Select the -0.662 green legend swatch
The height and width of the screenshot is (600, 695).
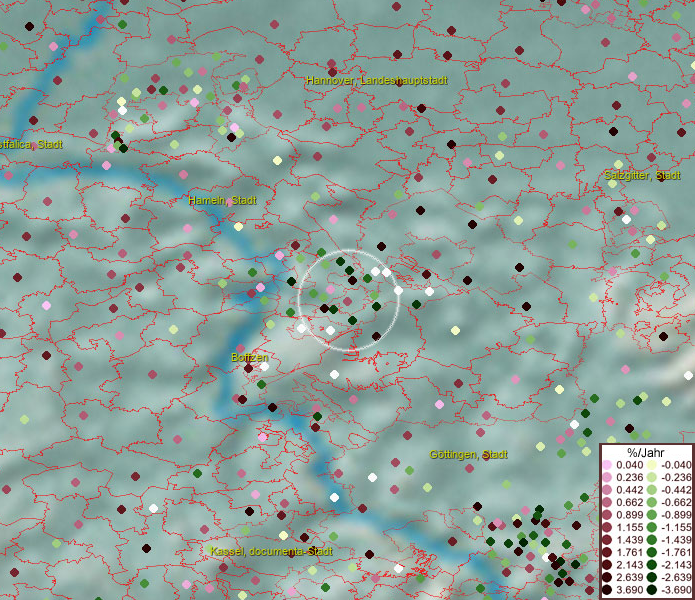(x=652, y=503)
